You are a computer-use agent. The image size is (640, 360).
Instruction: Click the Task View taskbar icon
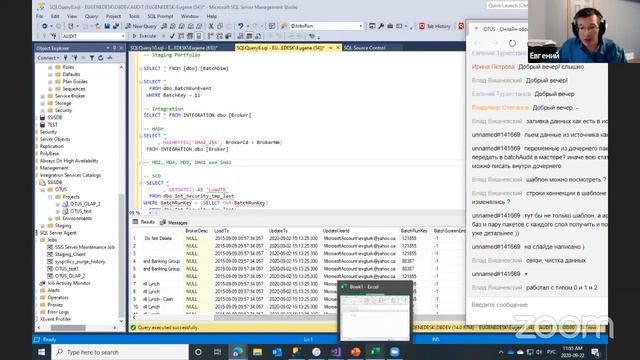coord(218,352)
